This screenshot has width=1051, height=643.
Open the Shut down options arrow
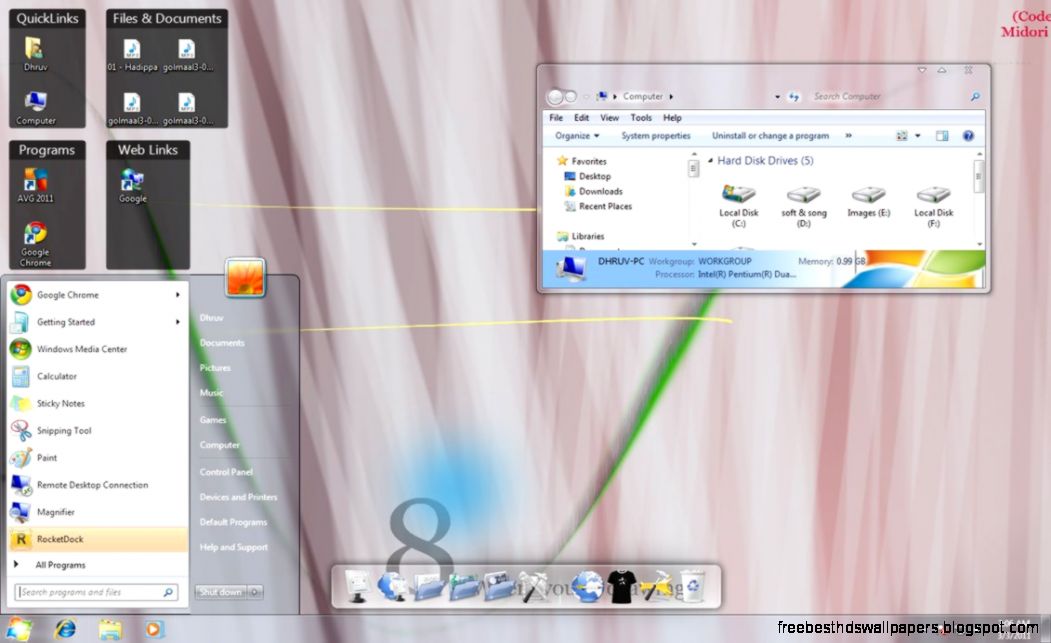pos(252,591)
